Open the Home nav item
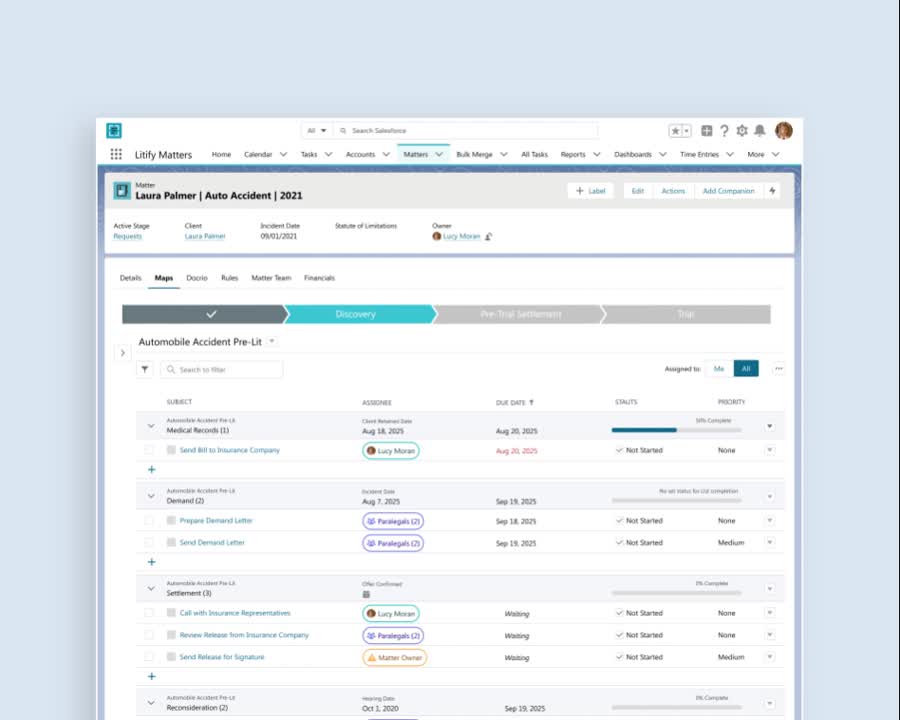This screenshot has height=720, width=900. 221,154
